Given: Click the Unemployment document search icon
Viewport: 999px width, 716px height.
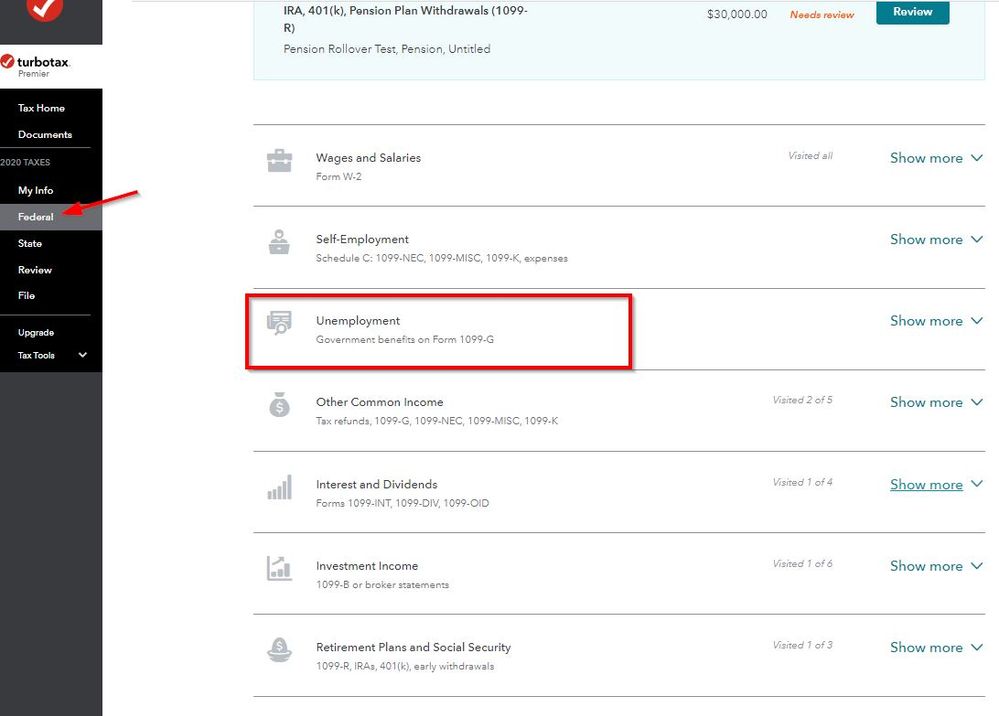Looking at the screenshot, I should [x=279, y=323].
